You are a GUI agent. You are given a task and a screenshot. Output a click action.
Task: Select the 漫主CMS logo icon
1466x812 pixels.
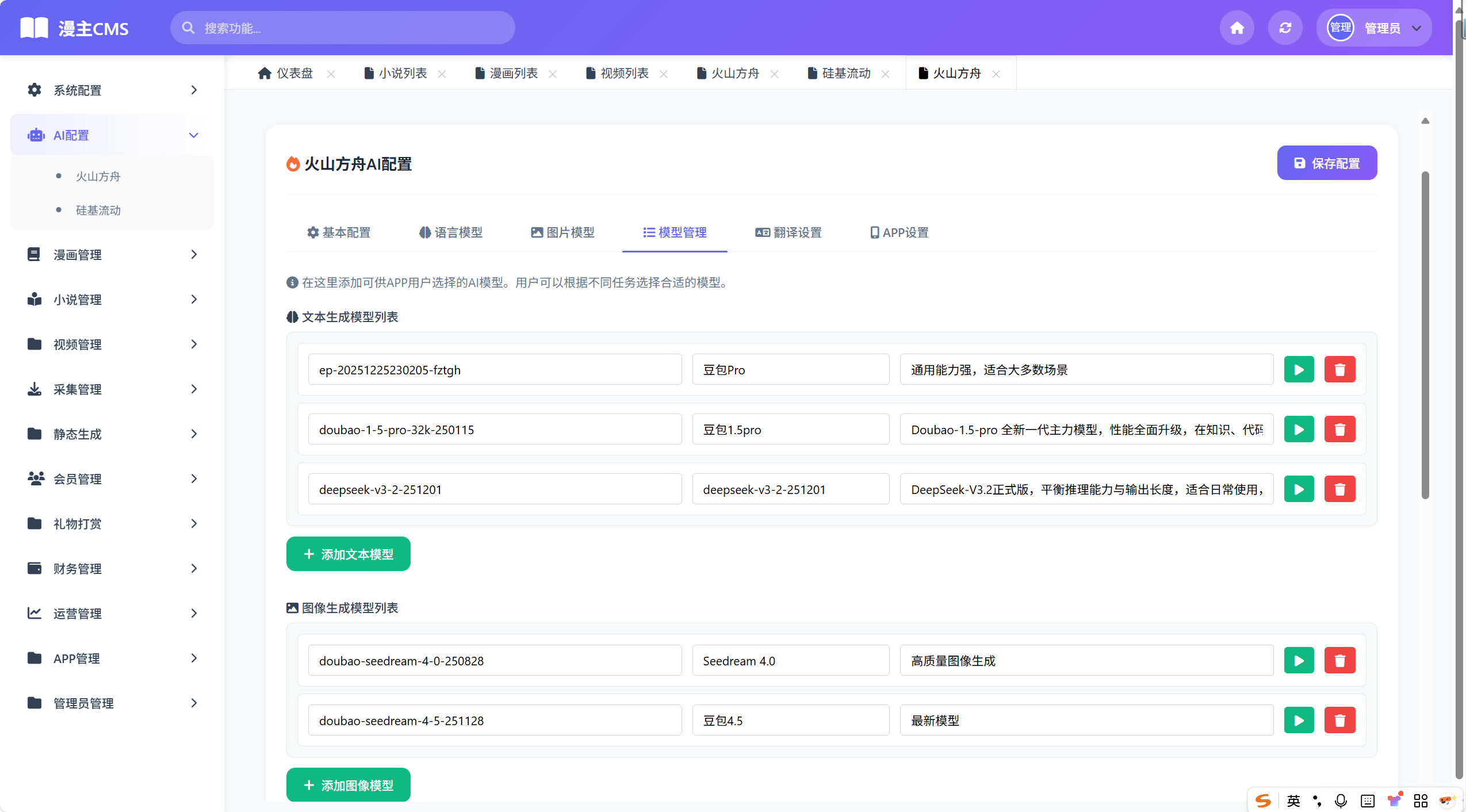33,27
